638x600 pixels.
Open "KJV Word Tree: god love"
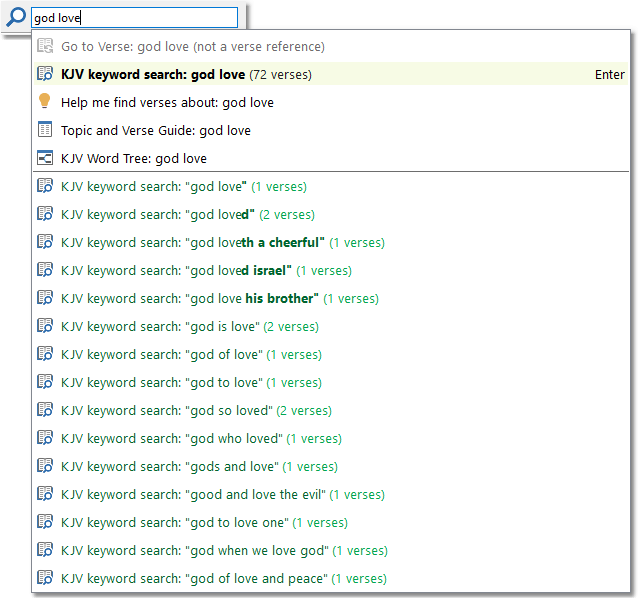pos(330,158)
